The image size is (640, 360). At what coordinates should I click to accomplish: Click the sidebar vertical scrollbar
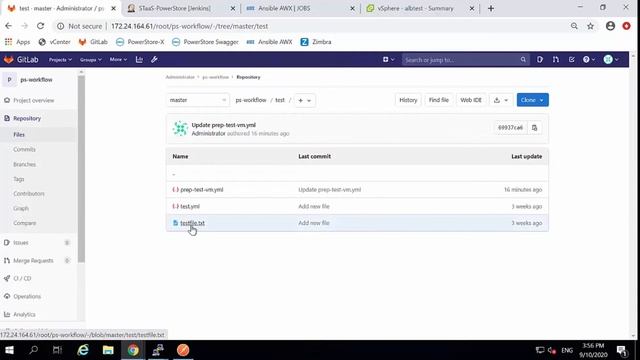pyautogui.click(x=81, y=169)
